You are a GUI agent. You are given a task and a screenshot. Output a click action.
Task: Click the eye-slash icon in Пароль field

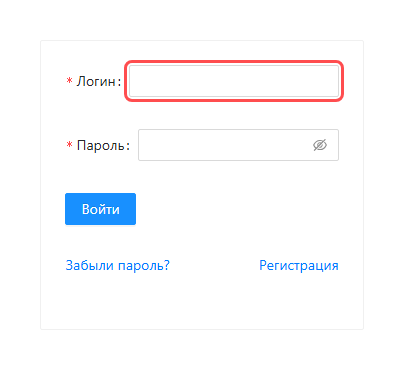coord(320,145)
